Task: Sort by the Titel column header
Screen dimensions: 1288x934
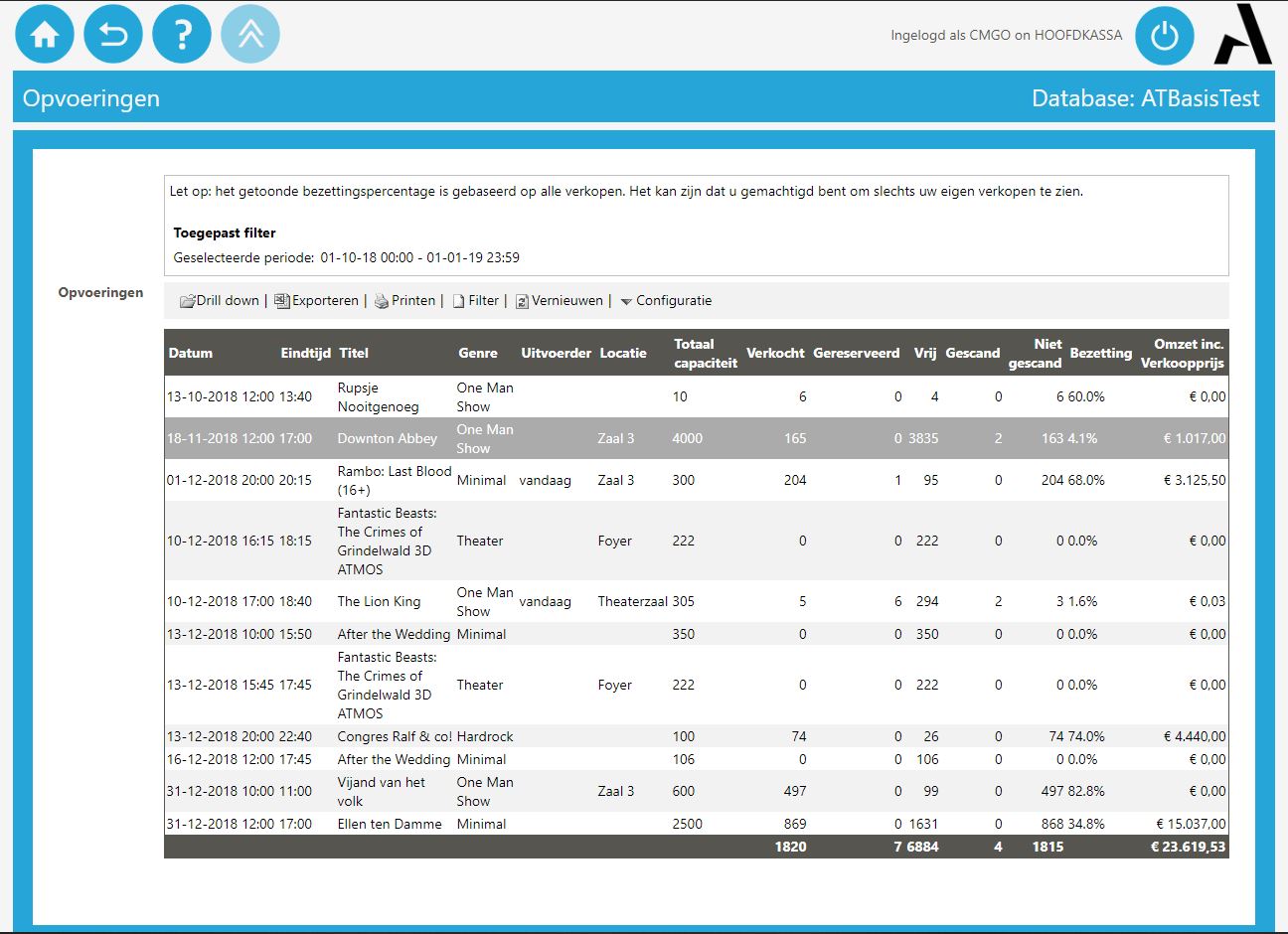Action: [x=354, y=353]
